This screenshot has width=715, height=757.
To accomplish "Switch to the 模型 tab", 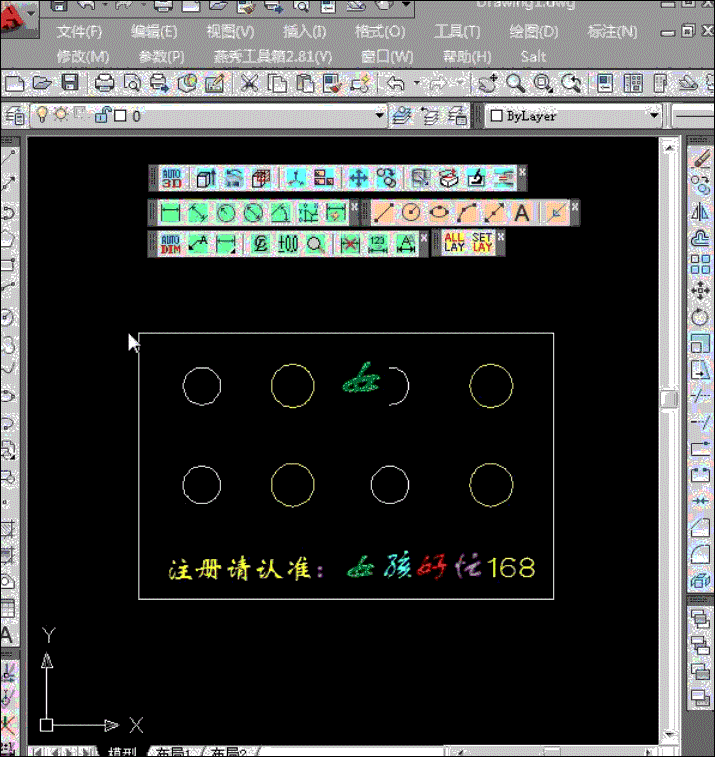I will (x=123, y=752).
